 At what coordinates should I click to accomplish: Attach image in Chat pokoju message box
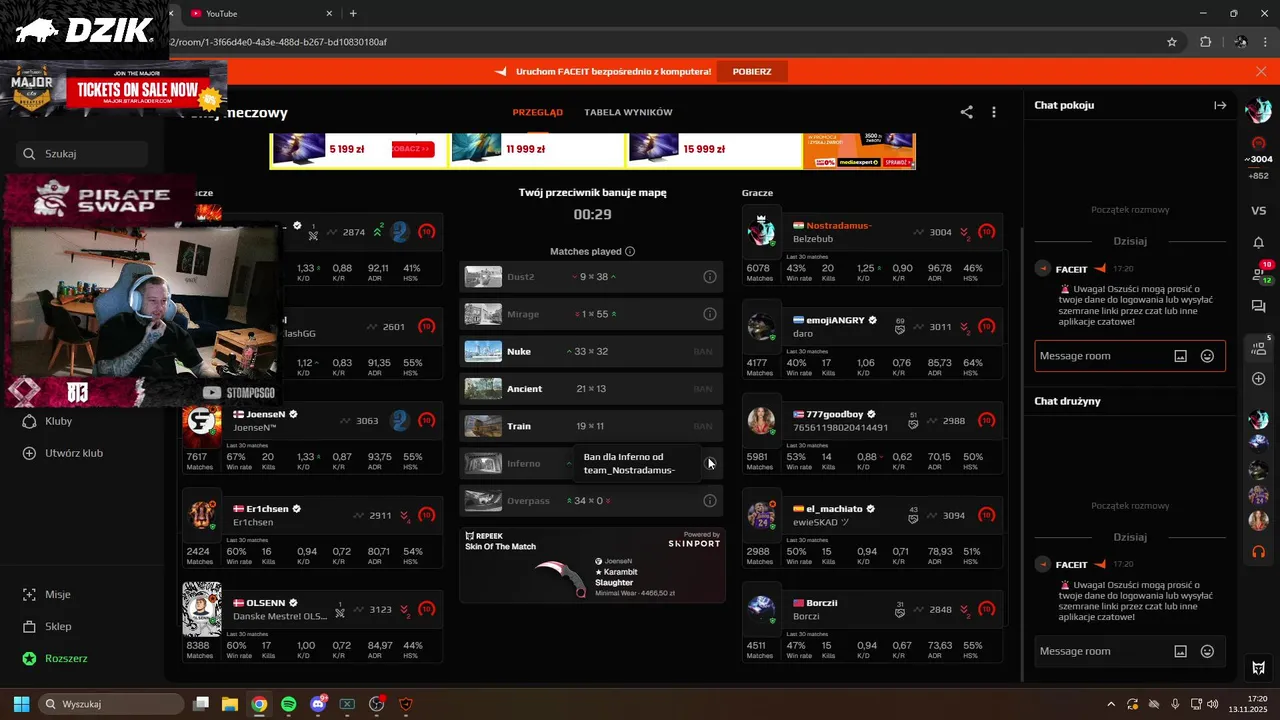click(x=1180, y=356)
